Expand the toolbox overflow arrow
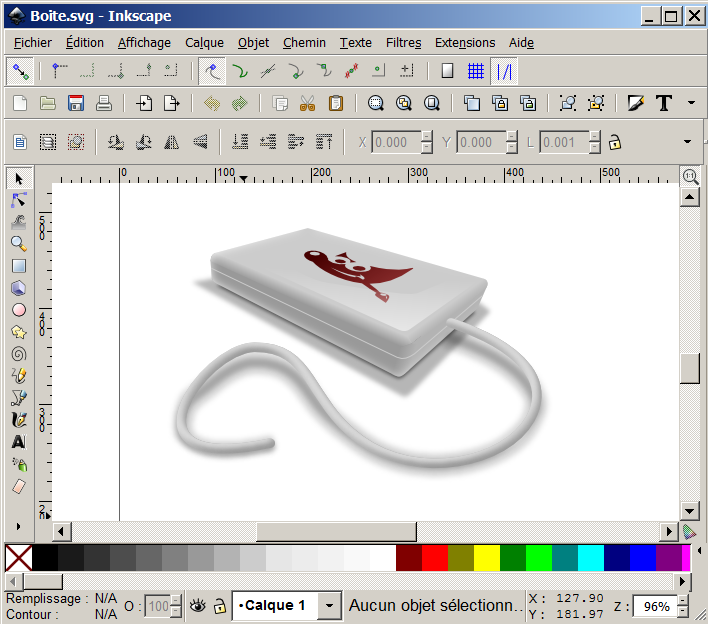Viewport: 708px width, 624px height. pos(19,526)
